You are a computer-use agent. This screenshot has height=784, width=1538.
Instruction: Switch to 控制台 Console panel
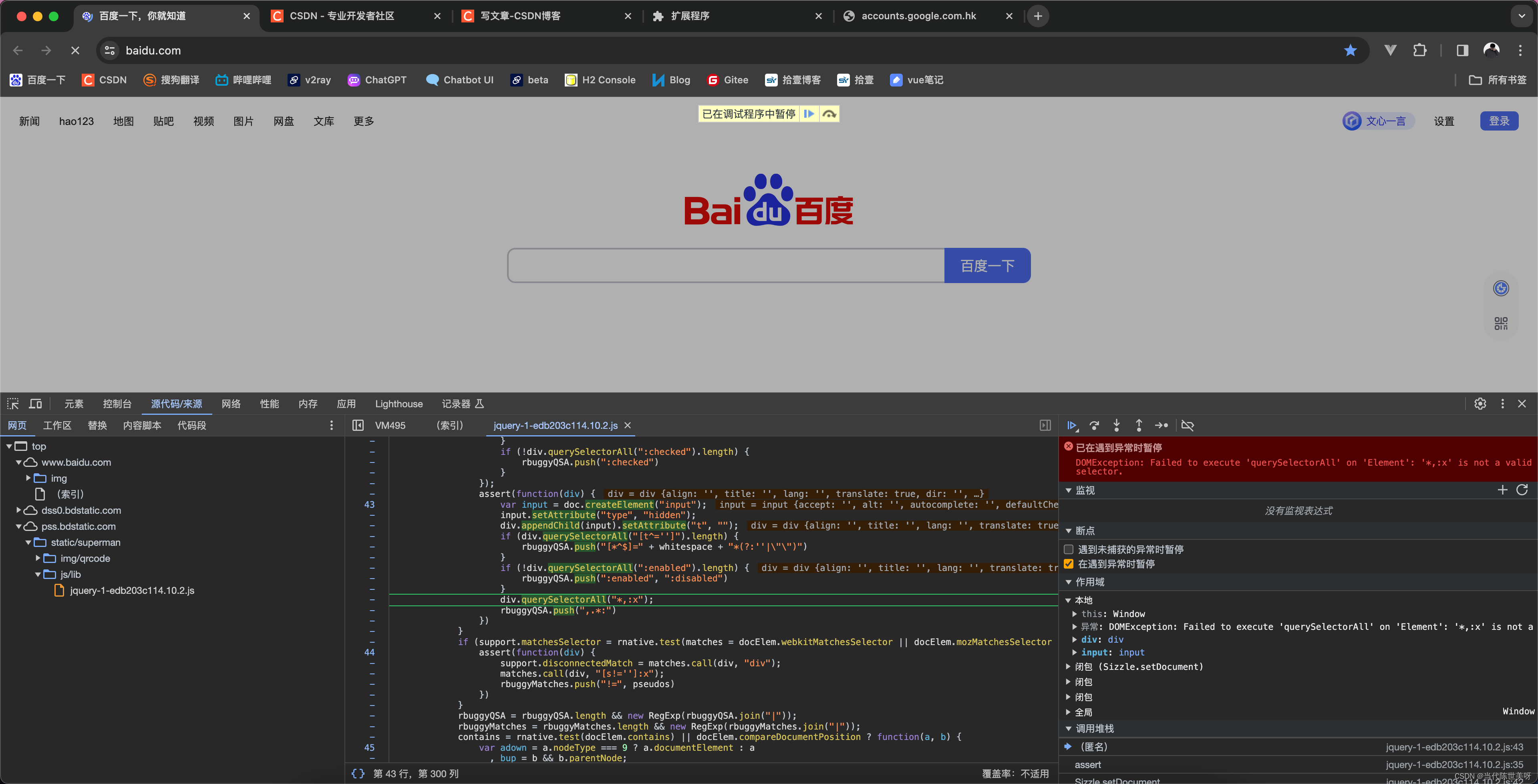click(117, 404)
